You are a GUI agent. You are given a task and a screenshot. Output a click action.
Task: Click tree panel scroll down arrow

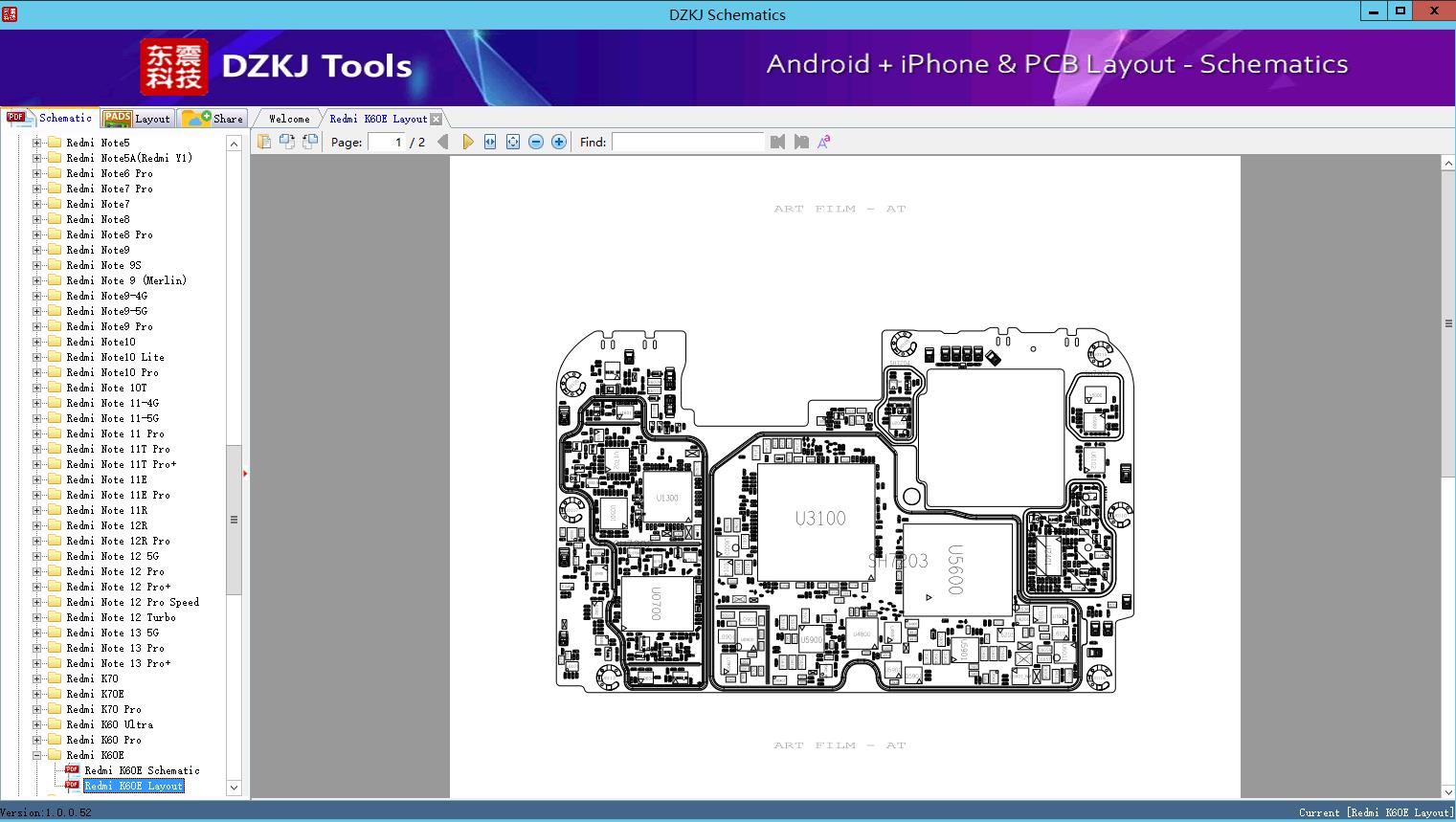pos(234,788)
